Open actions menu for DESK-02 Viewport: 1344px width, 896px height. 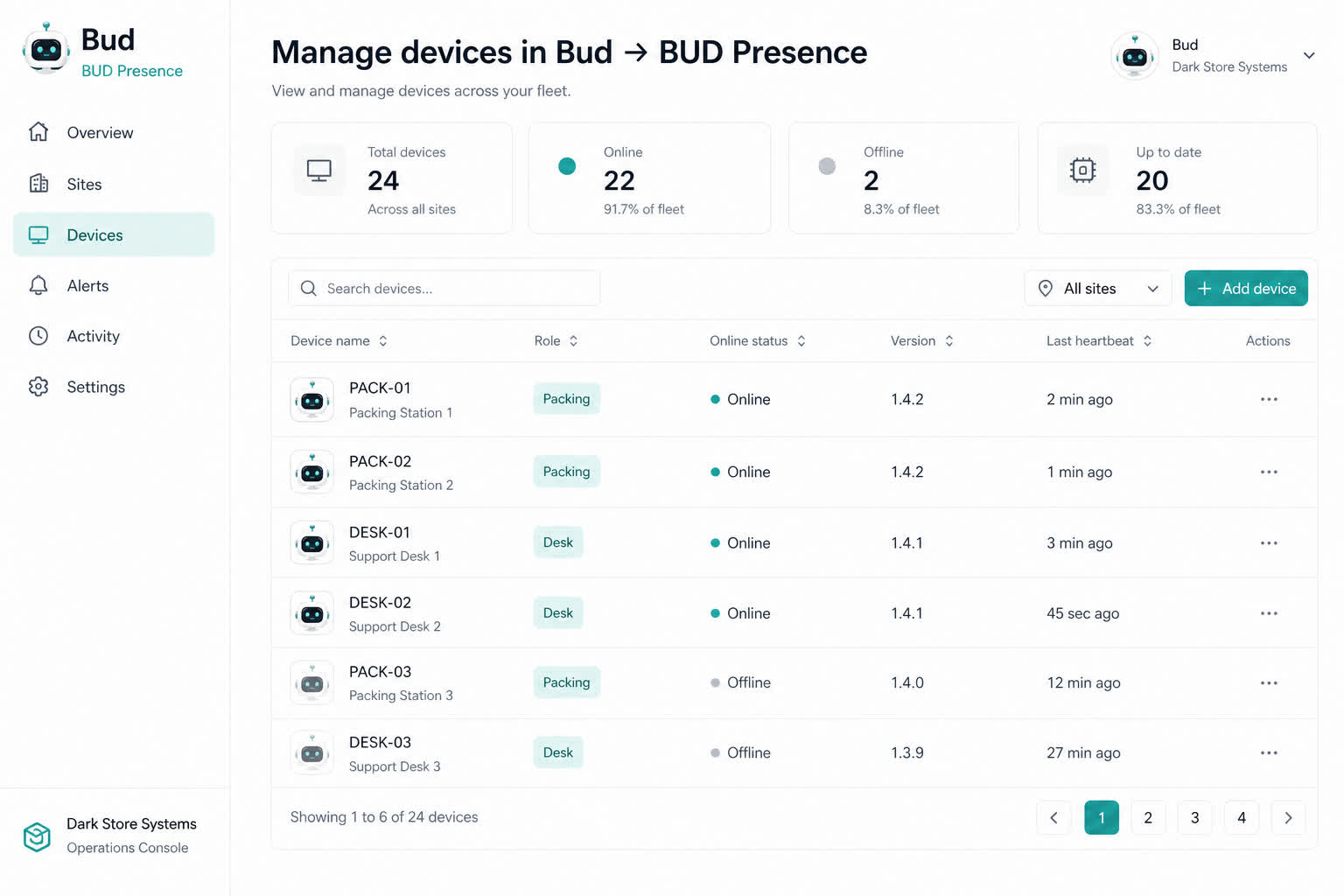(x=1269, y=613)
